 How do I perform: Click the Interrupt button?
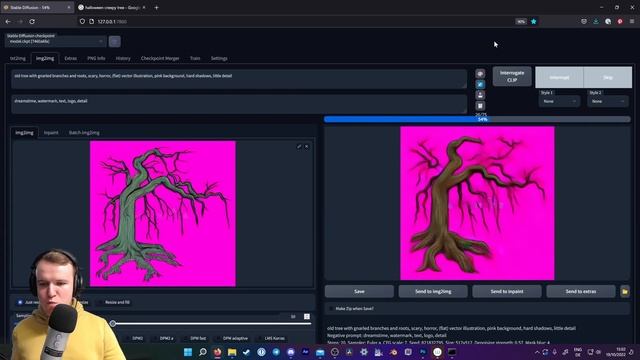tap(559, 77)
